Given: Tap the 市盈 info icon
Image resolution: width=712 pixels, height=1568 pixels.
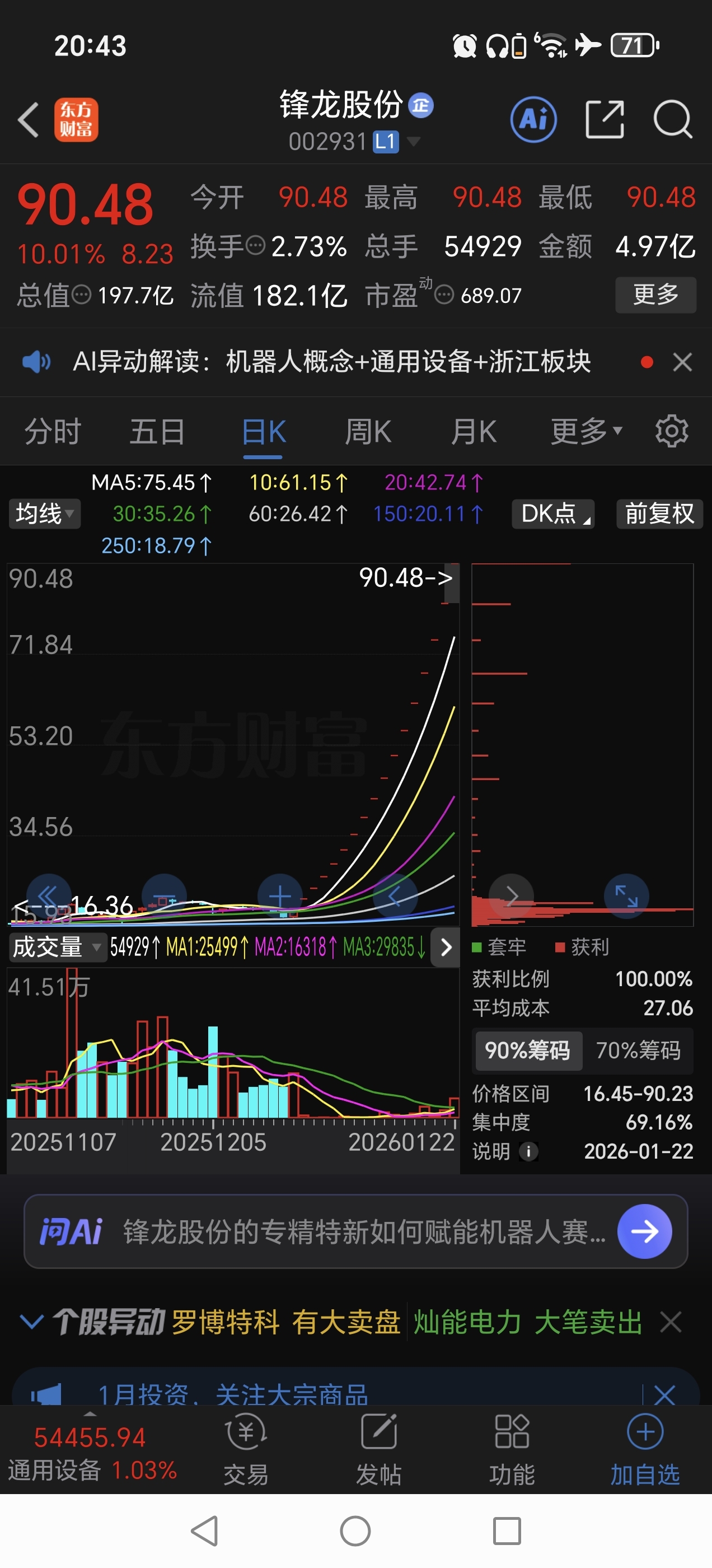Looking at the screenshot, I should 444,295.
